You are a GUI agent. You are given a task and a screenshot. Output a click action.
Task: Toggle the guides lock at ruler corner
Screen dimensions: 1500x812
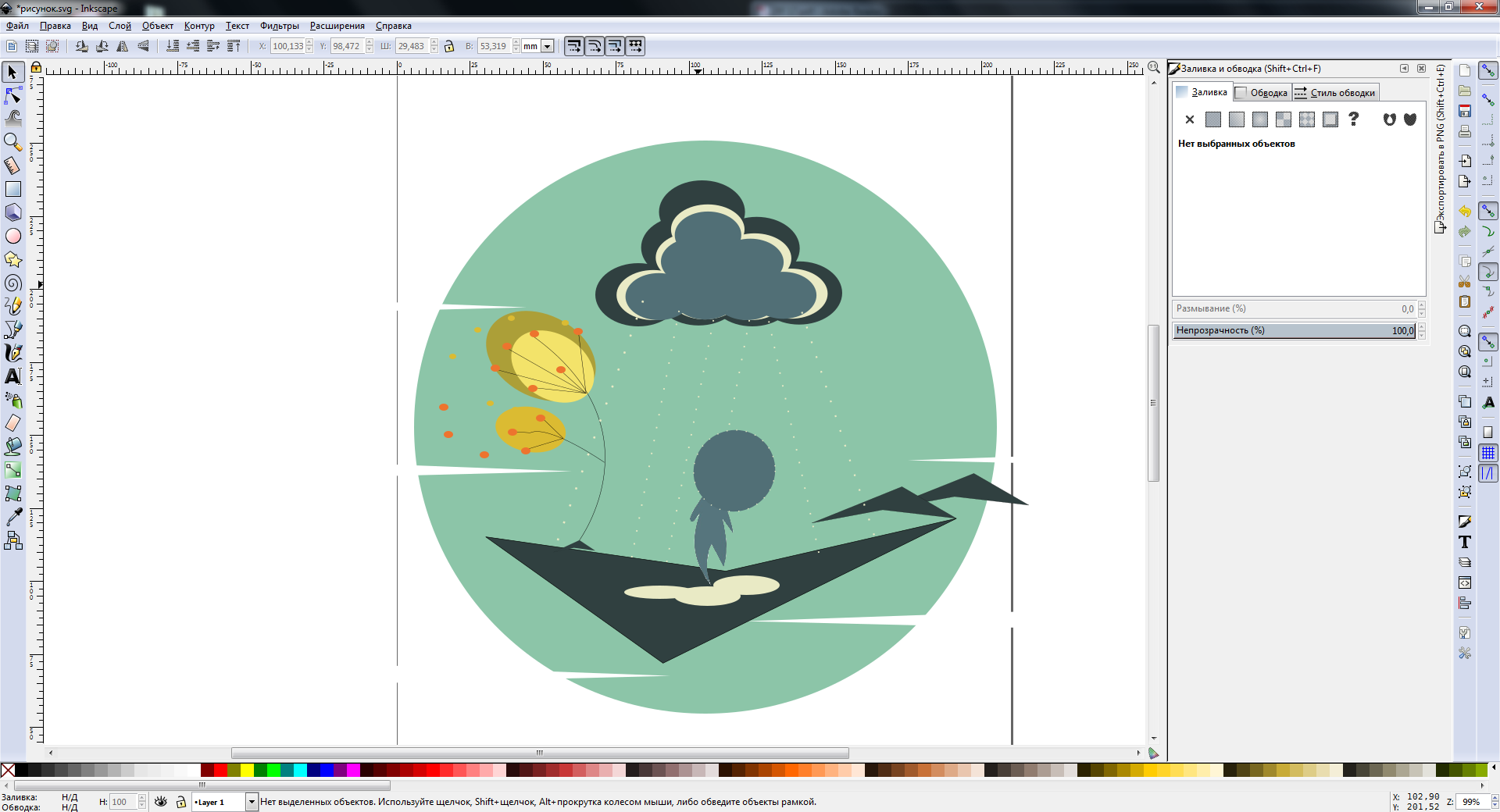coord(36,67)
